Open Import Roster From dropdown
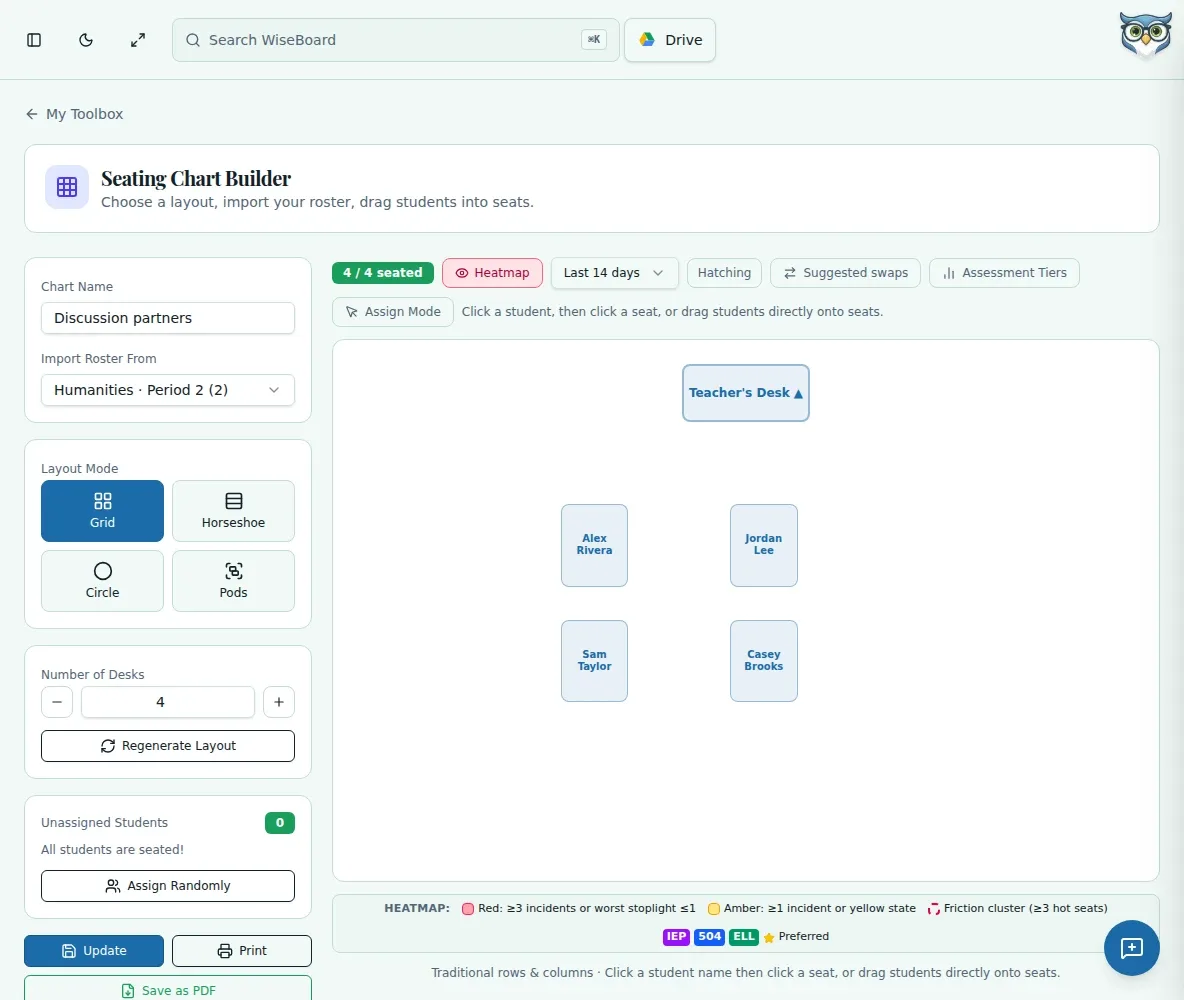Viewport: 1184px width, 1000px height. coord(168,390)
